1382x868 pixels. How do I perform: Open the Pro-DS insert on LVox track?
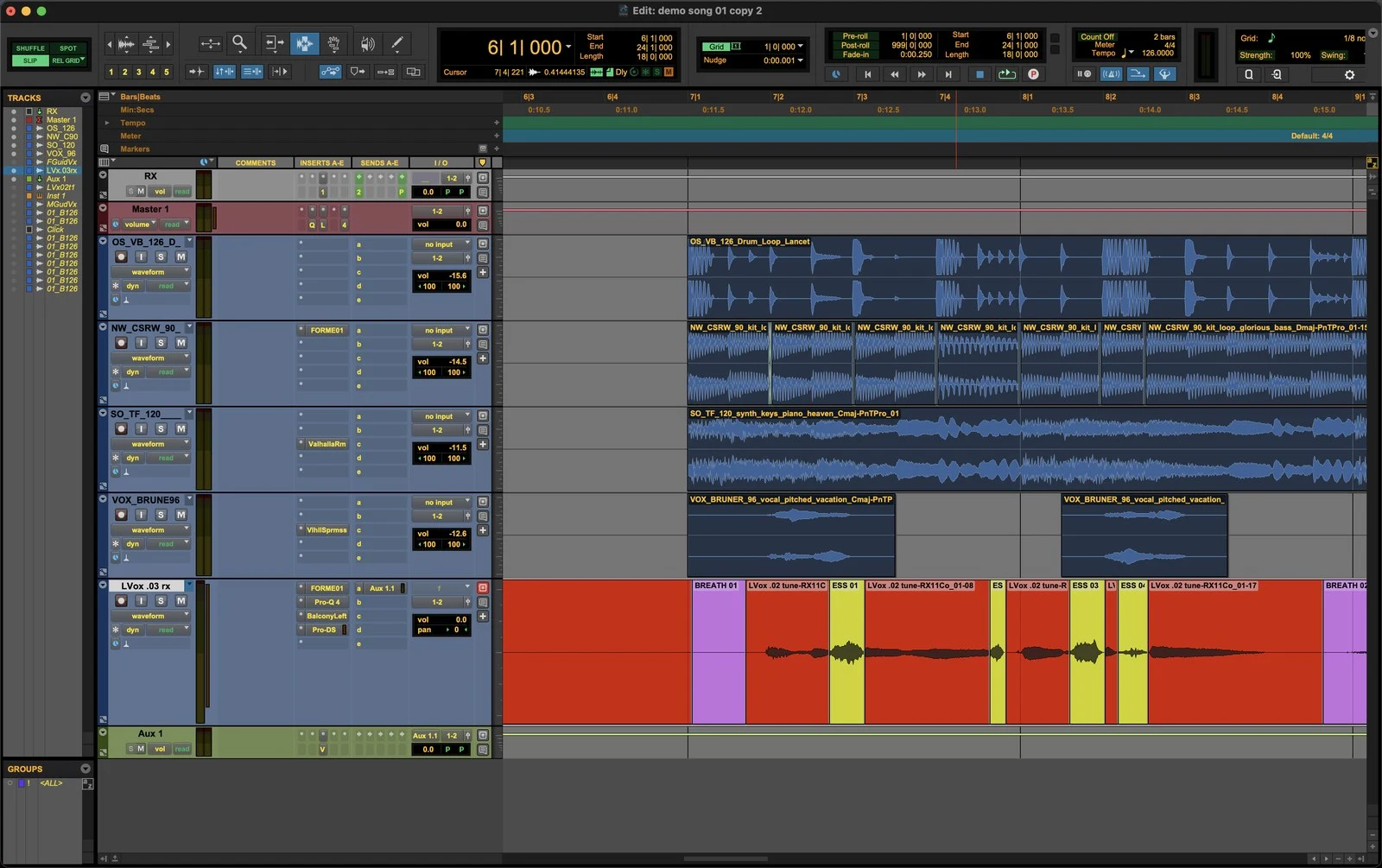(324, 630)
